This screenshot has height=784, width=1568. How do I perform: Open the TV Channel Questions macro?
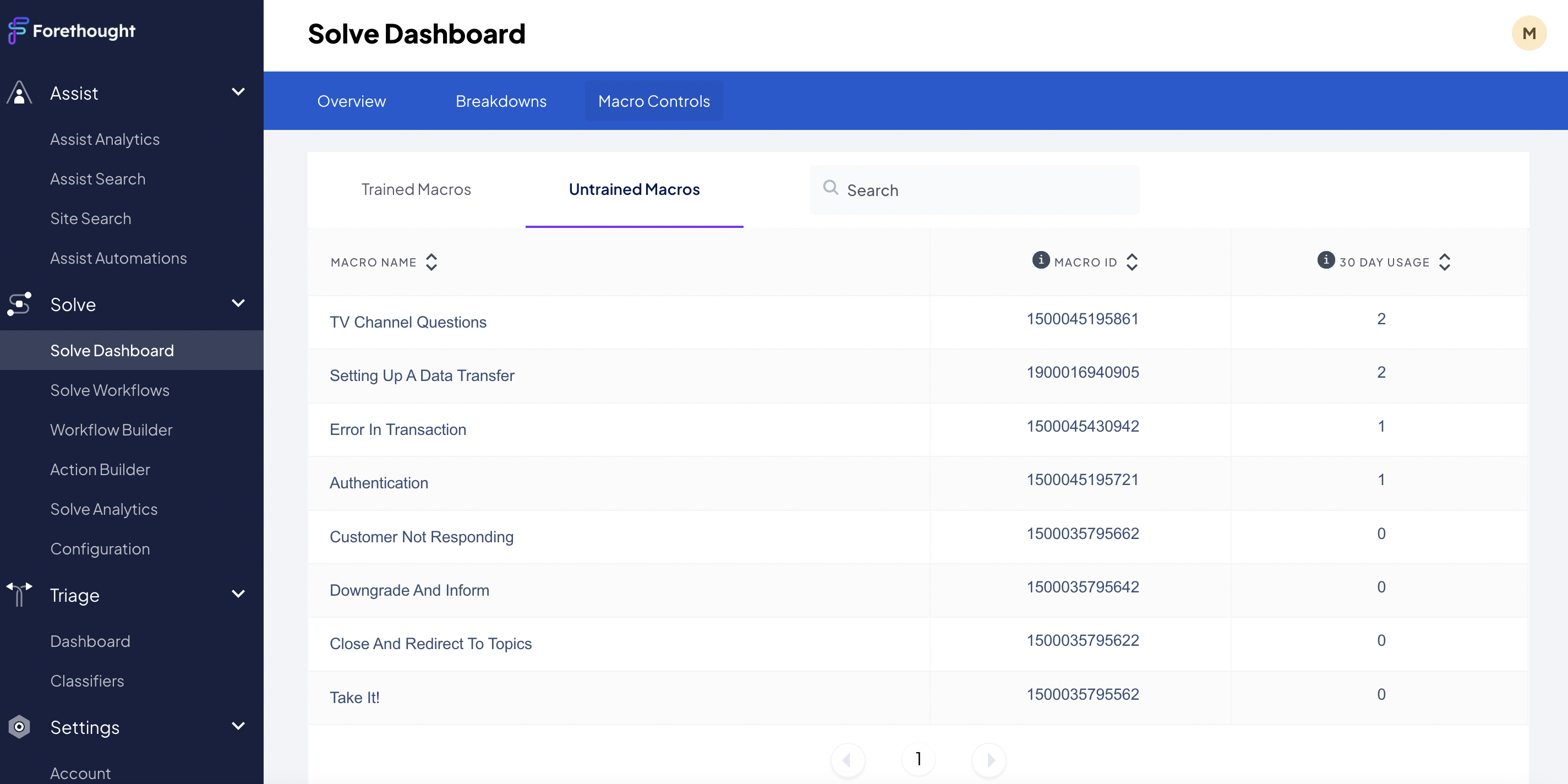[408, 322]
